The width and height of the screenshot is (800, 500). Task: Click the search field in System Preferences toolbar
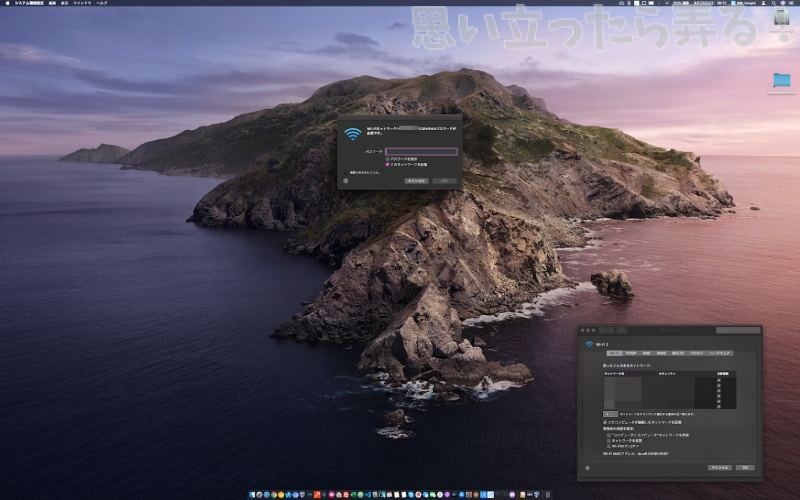(738, 331)
